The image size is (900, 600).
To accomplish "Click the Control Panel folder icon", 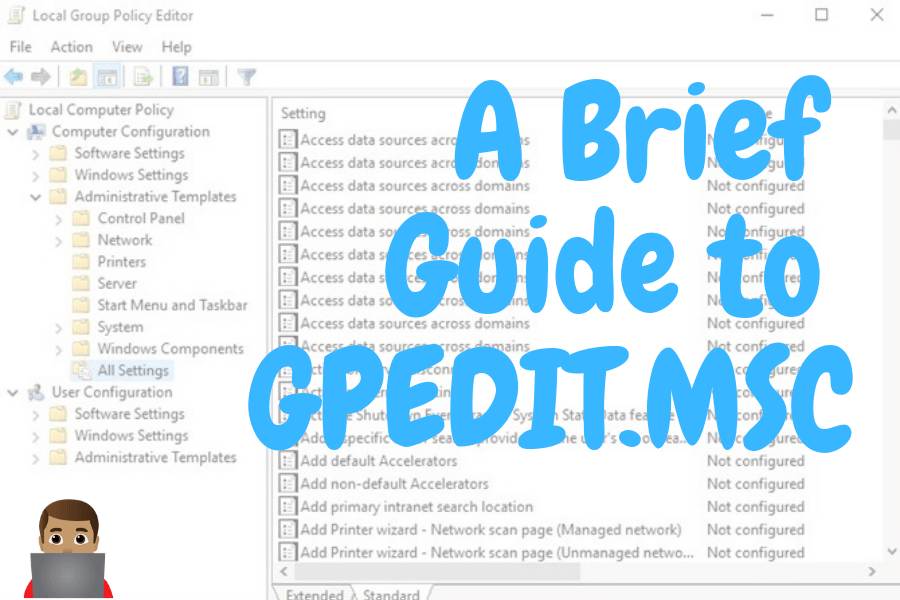I will click(x=81, y=218).
